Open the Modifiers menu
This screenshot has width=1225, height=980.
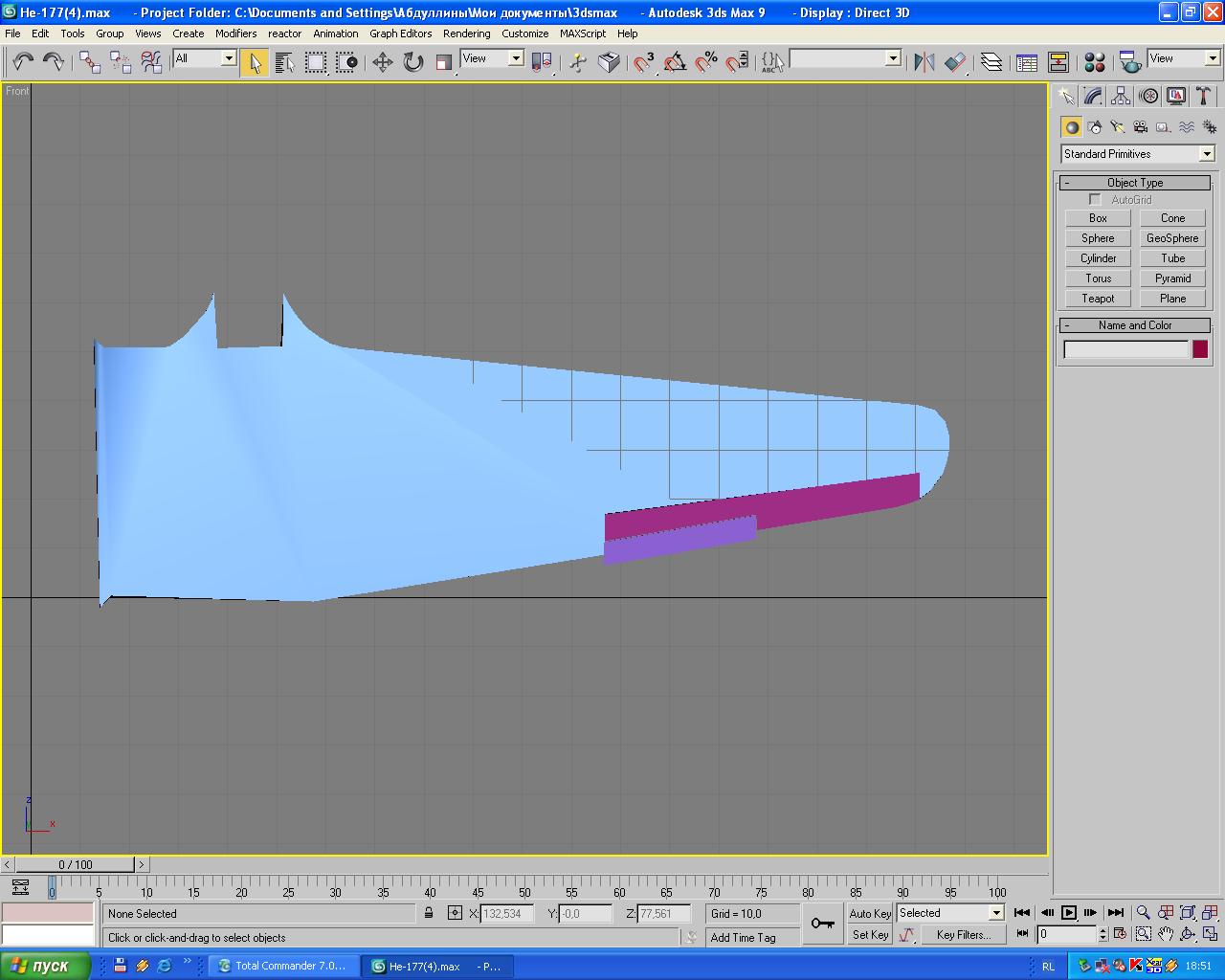coord(235,33)
